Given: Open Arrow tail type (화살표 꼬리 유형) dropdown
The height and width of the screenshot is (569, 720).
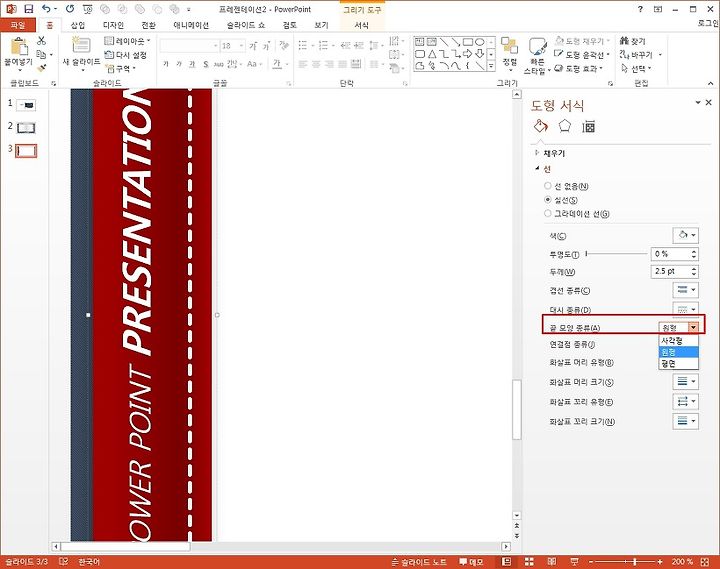Looking at the screenshot, I should (x=686, y=401).
